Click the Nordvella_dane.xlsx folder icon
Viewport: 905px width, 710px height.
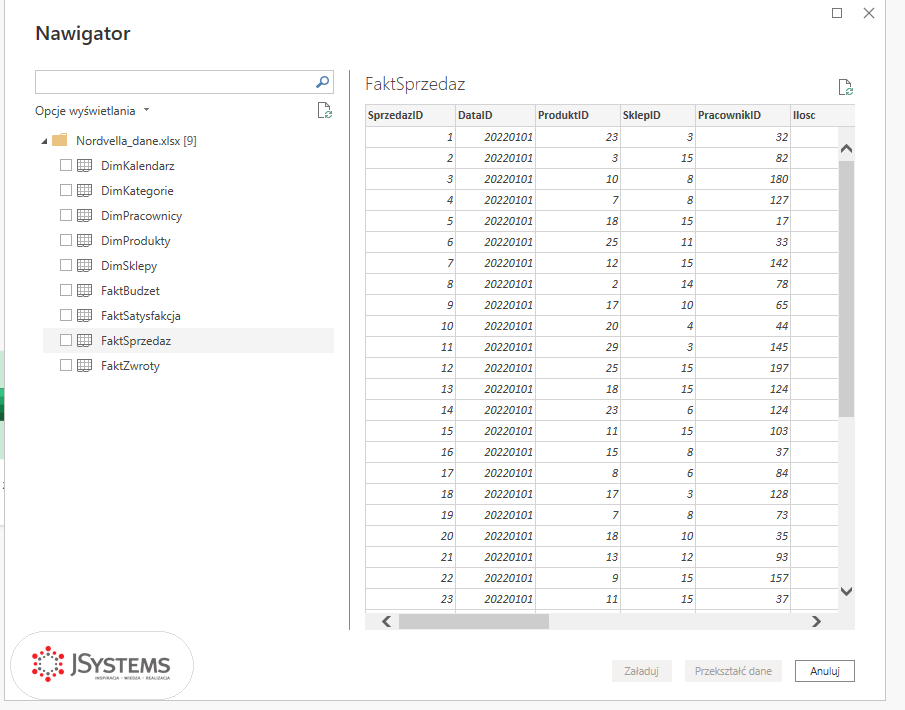[x=59, y=140]
